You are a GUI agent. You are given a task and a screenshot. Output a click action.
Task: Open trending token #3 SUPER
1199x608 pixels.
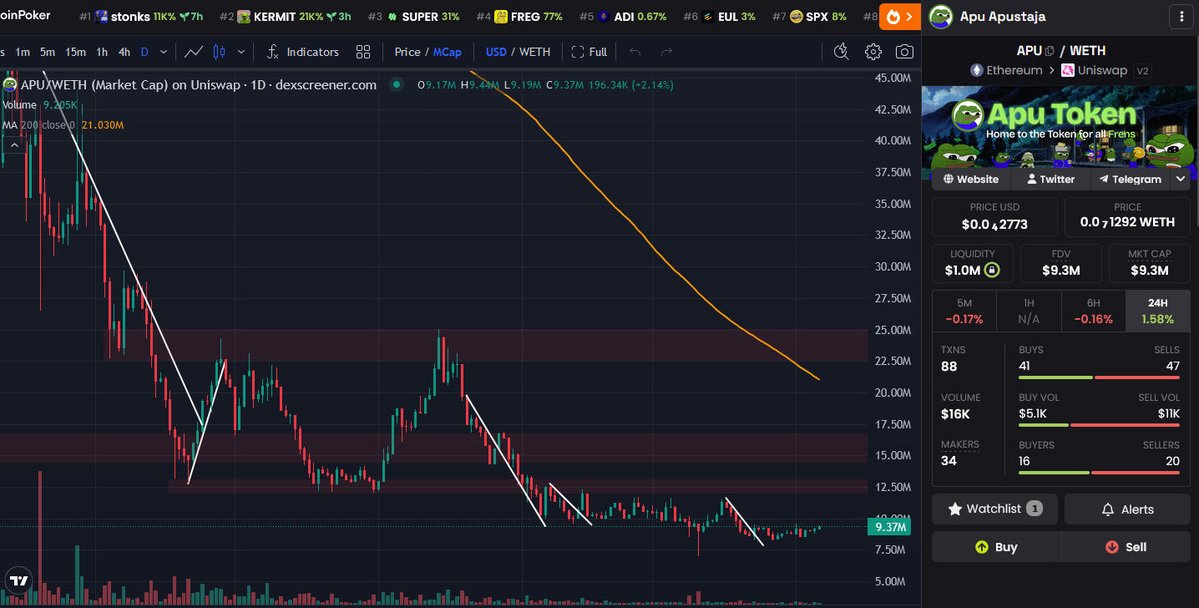414,16
